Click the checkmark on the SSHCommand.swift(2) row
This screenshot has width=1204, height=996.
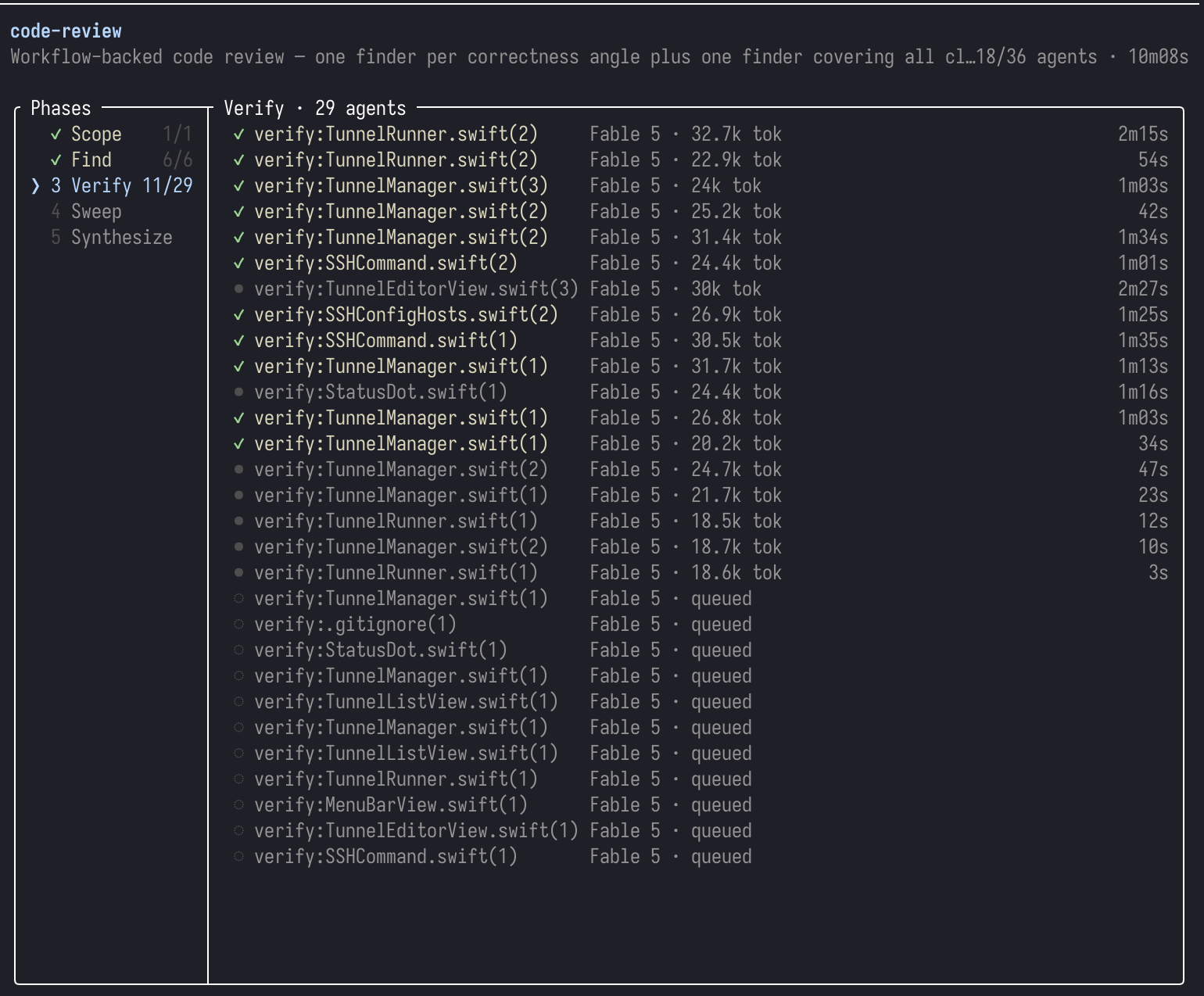(239, 263)
